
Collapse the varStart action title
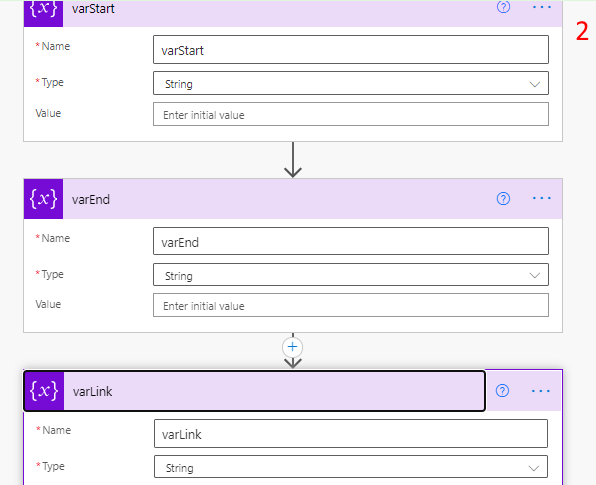93,9
